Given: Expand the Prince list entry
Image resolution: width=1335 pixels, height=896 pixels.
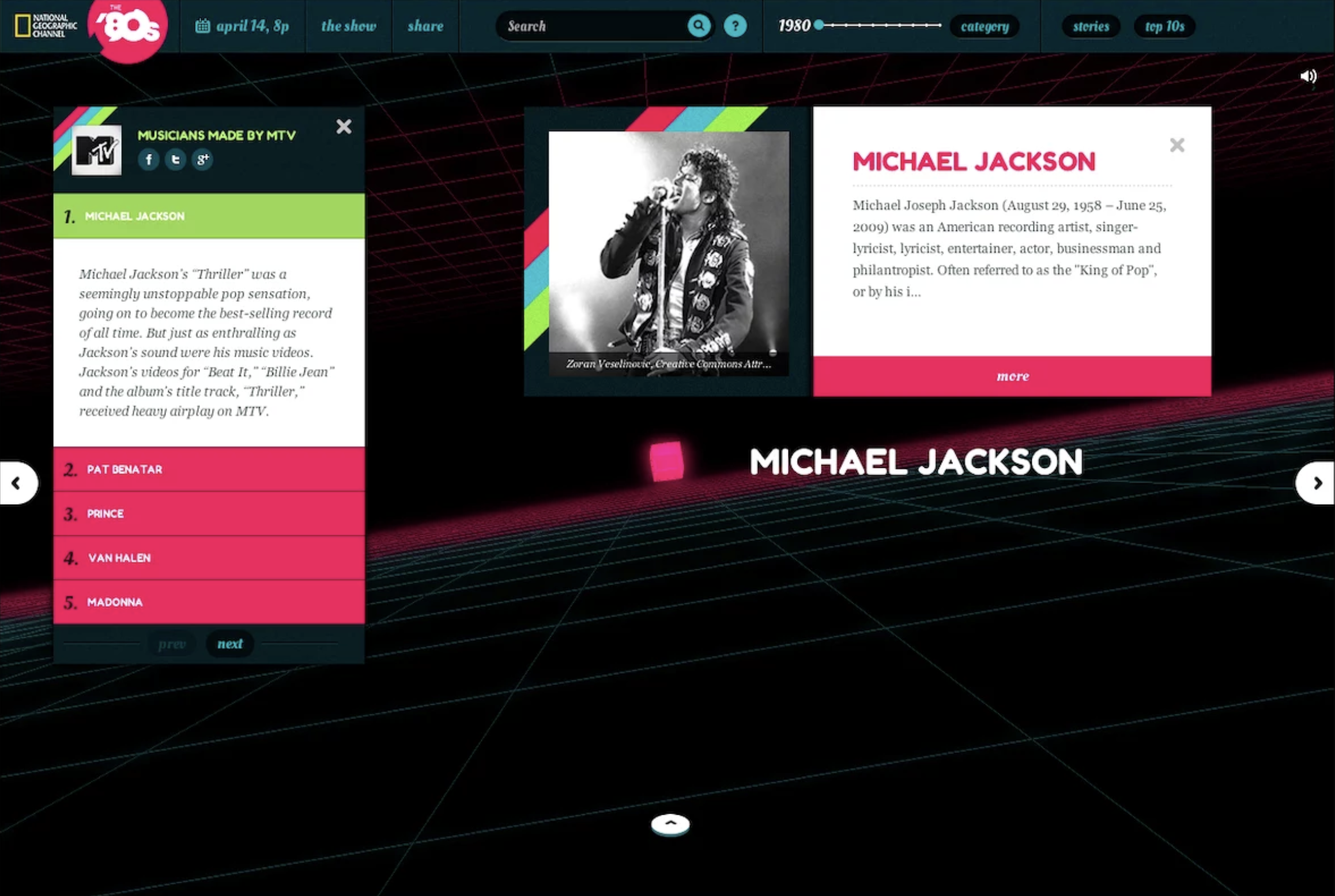Looking at the screenshot, I should point(209,513).
